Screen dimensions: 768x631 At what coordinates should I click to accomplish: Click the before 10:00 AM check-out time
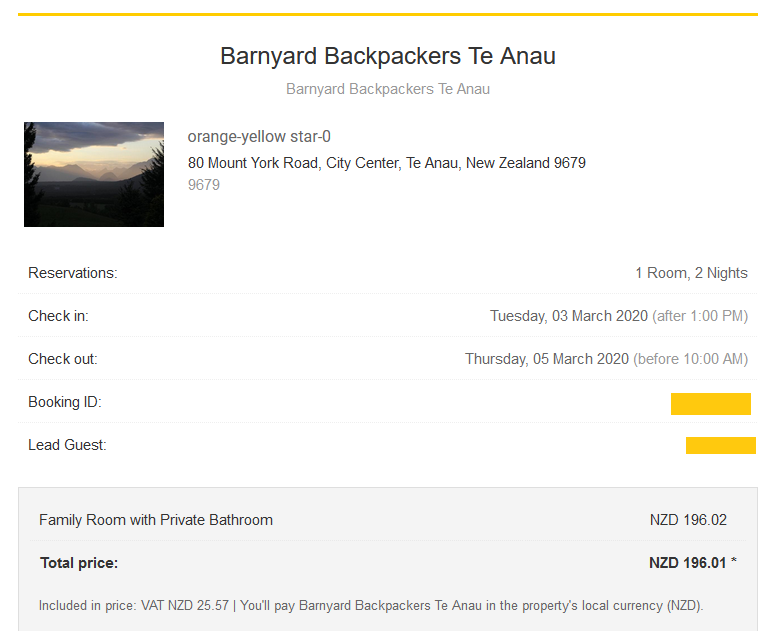point(690,359)
